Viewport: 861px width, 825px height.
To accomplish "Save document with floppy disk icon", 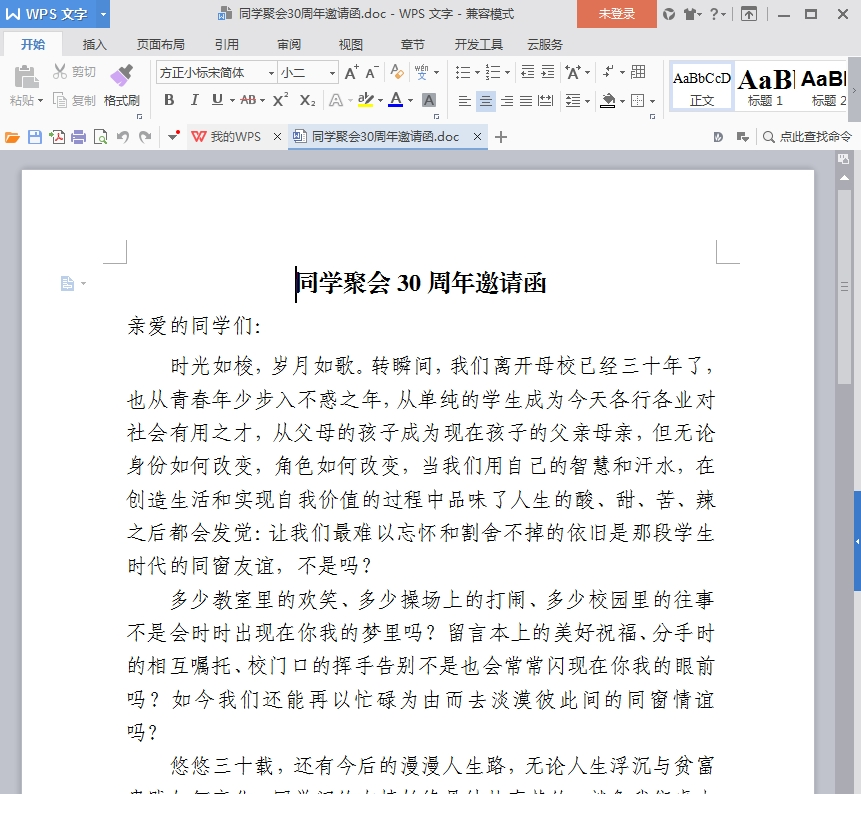I will [x=35, y=137].
